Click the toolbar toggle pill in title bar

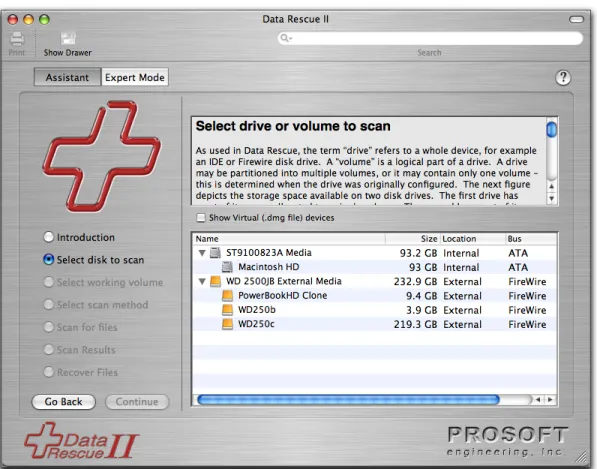click(576, 19)
